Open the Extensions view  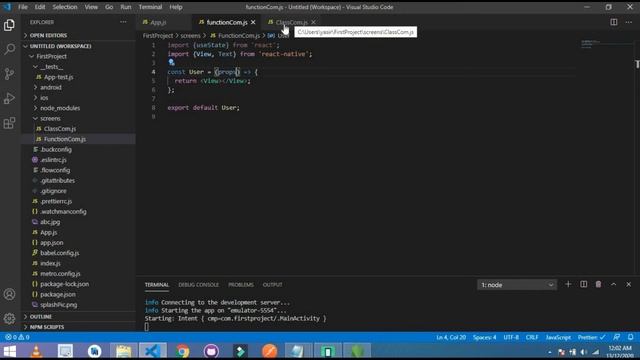(9, 123)
